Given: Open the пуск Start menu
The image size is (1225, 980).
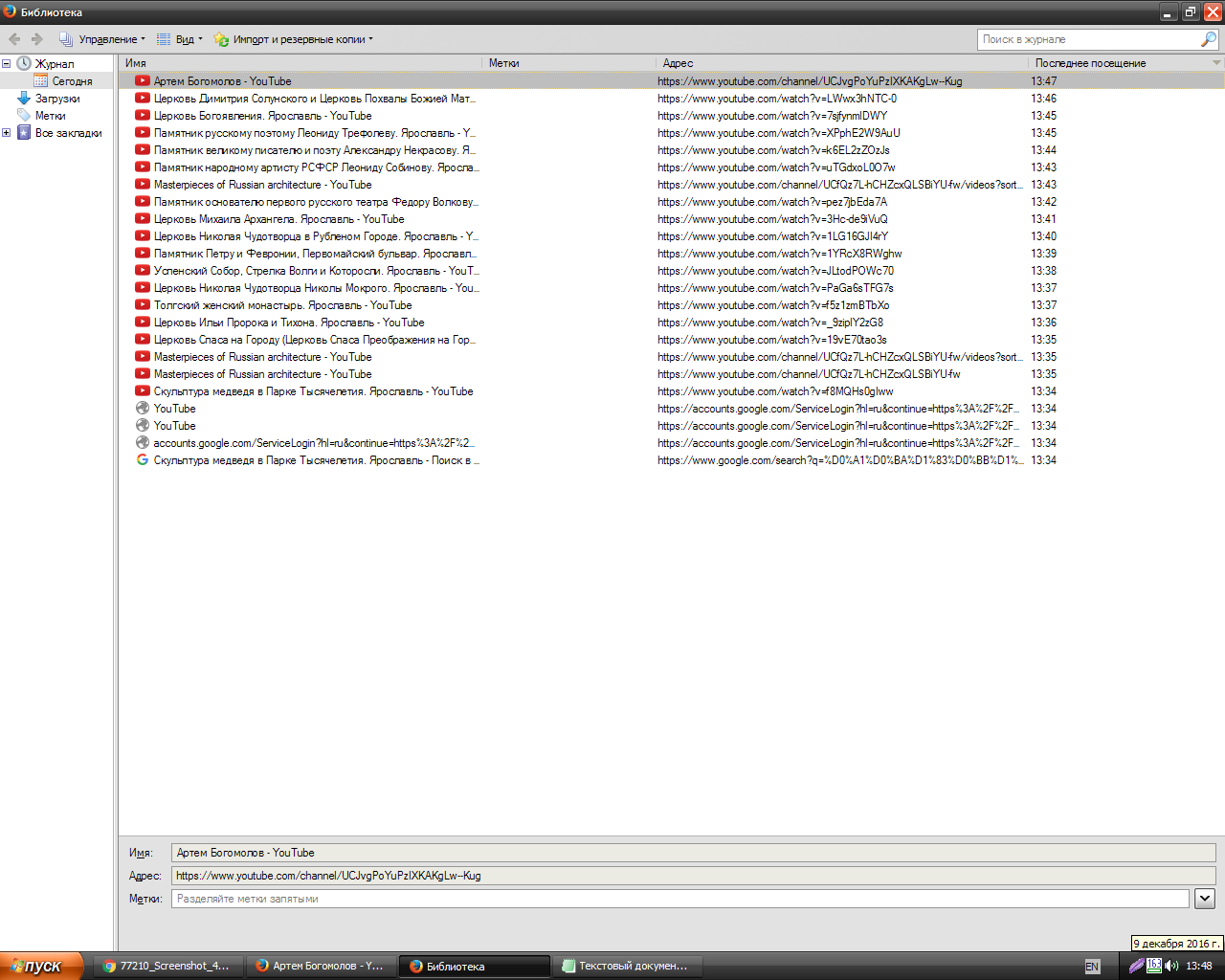Looking at the screenshot, I should pos(42,967).
